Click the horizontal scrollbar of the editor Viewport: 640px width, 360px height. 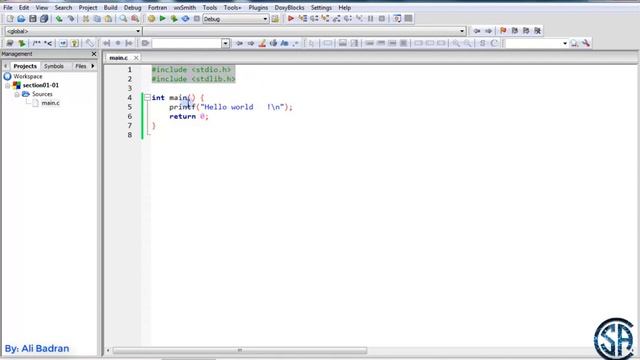tap(240, 350)
